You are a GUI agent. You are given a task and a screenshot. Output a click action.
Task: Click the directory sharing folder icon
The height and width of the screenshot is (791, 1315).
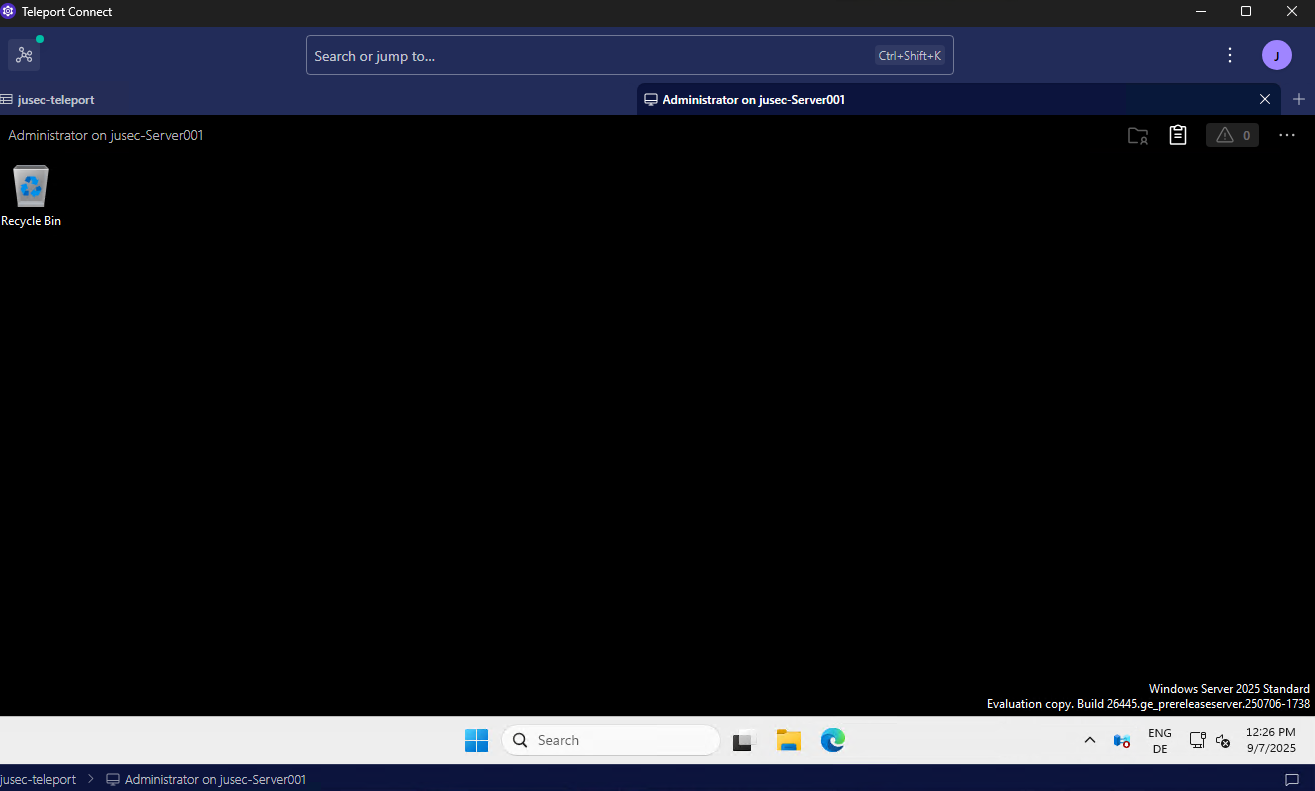point(1137,136)
